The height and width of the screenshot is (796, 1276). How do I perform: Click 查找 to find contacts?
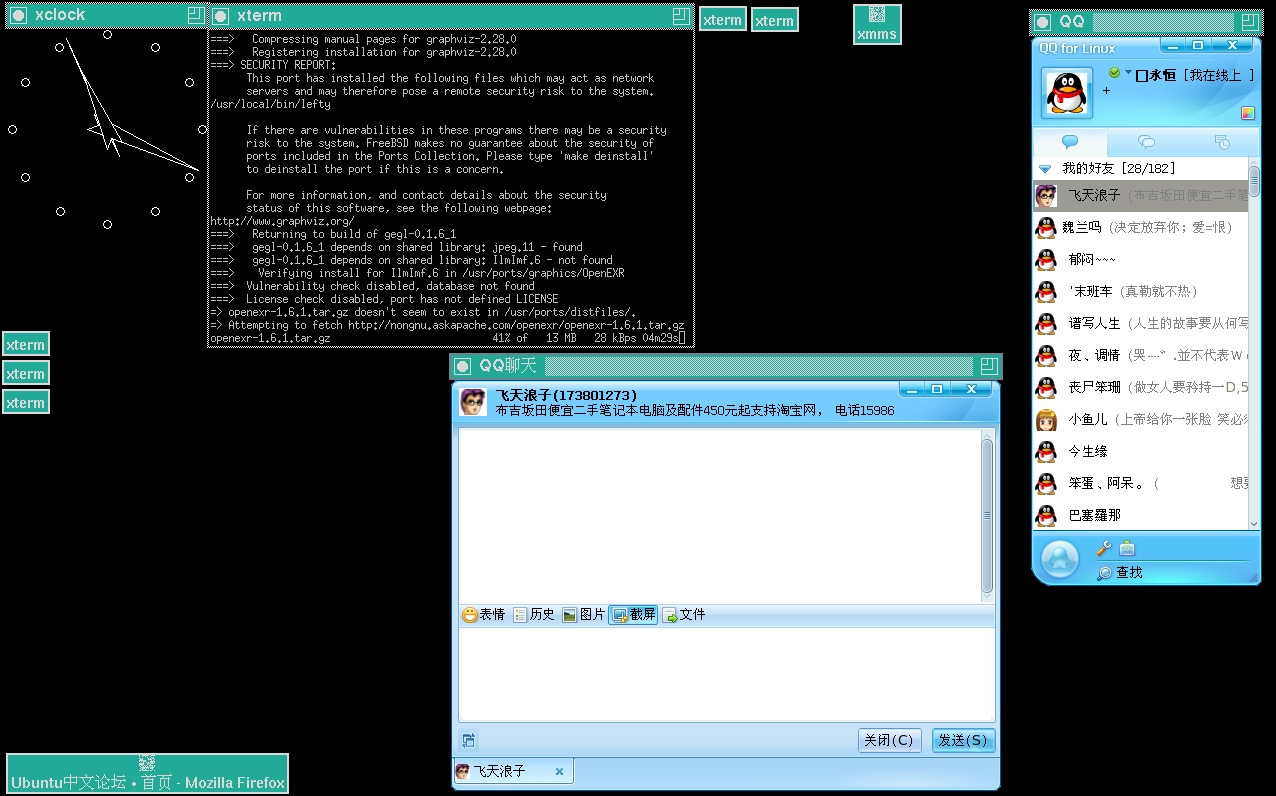tap(1120, 573)
